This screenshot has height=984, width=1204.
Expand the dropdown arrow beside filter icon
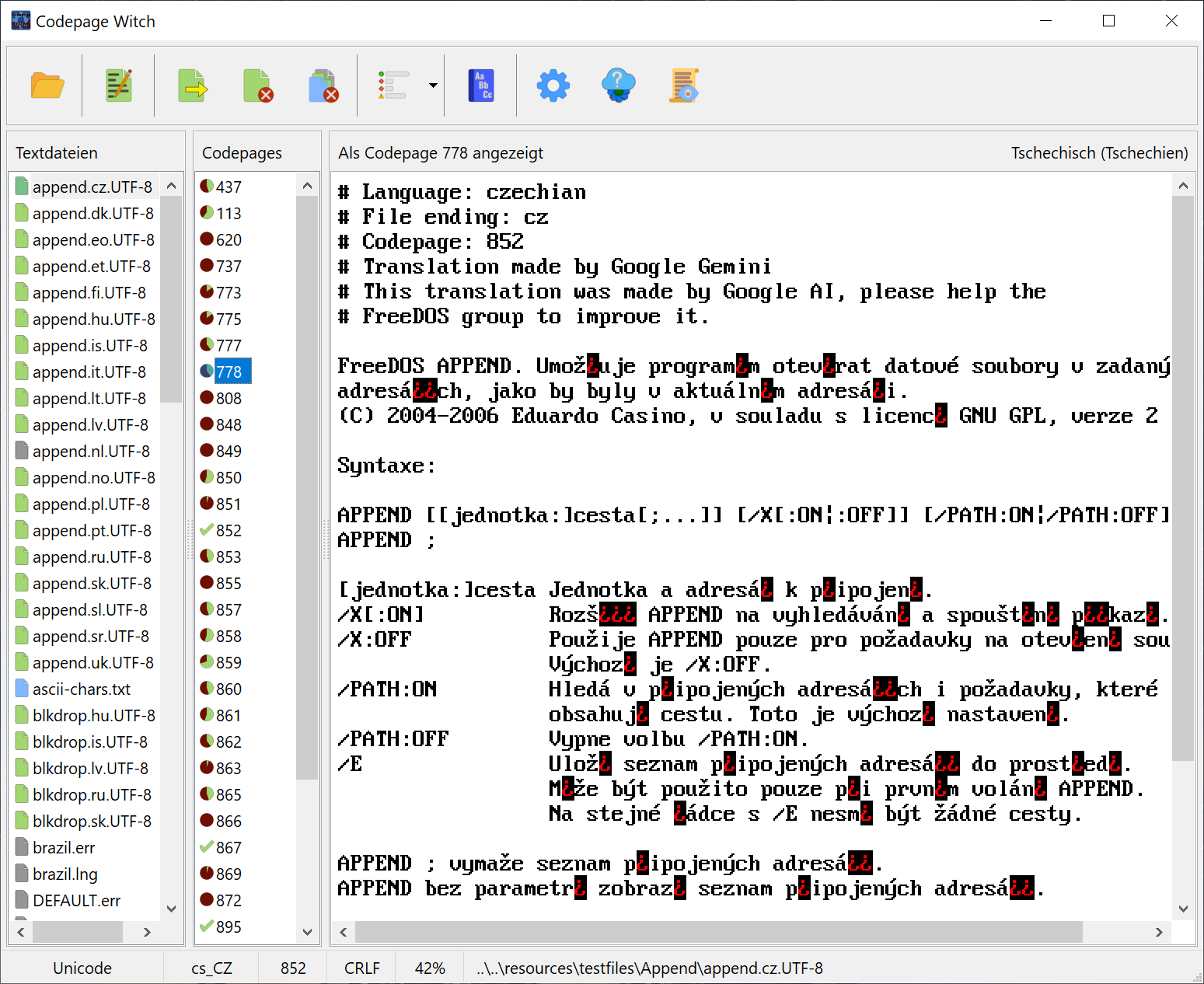(433, 85)
